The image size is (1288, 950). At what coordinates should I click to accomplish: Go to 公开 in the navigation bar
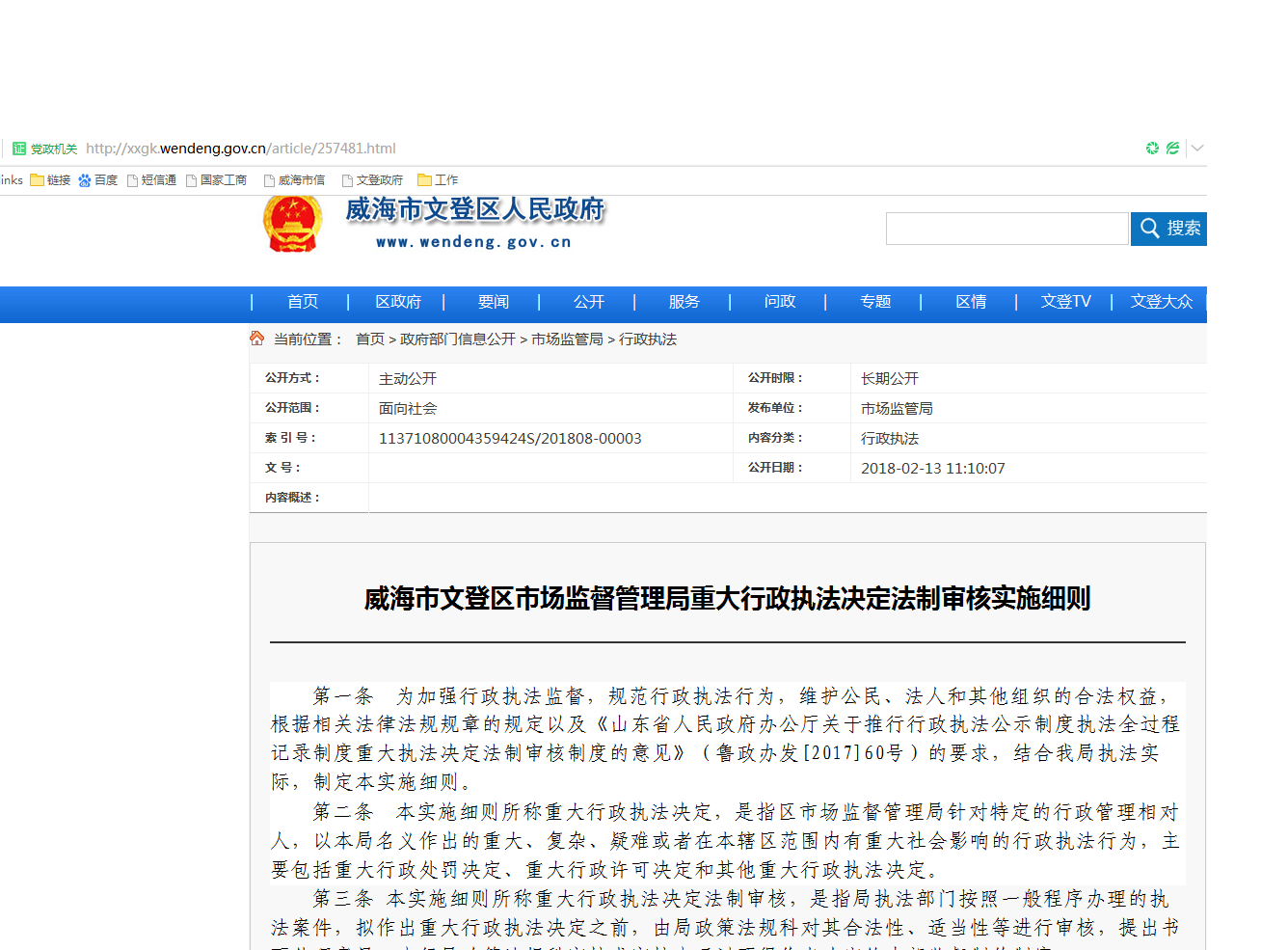[x=589, y=302]
